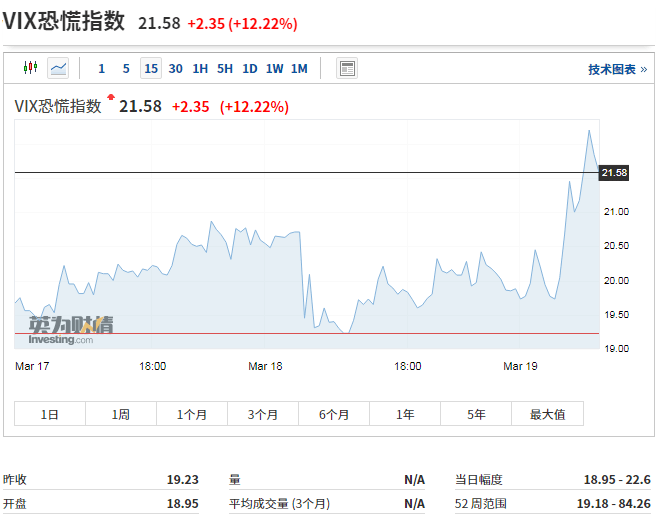Viewport: 658px width, 516px height.
Task: Click the VIX恐慌指数 page title
Action: [x=64, y=21]
